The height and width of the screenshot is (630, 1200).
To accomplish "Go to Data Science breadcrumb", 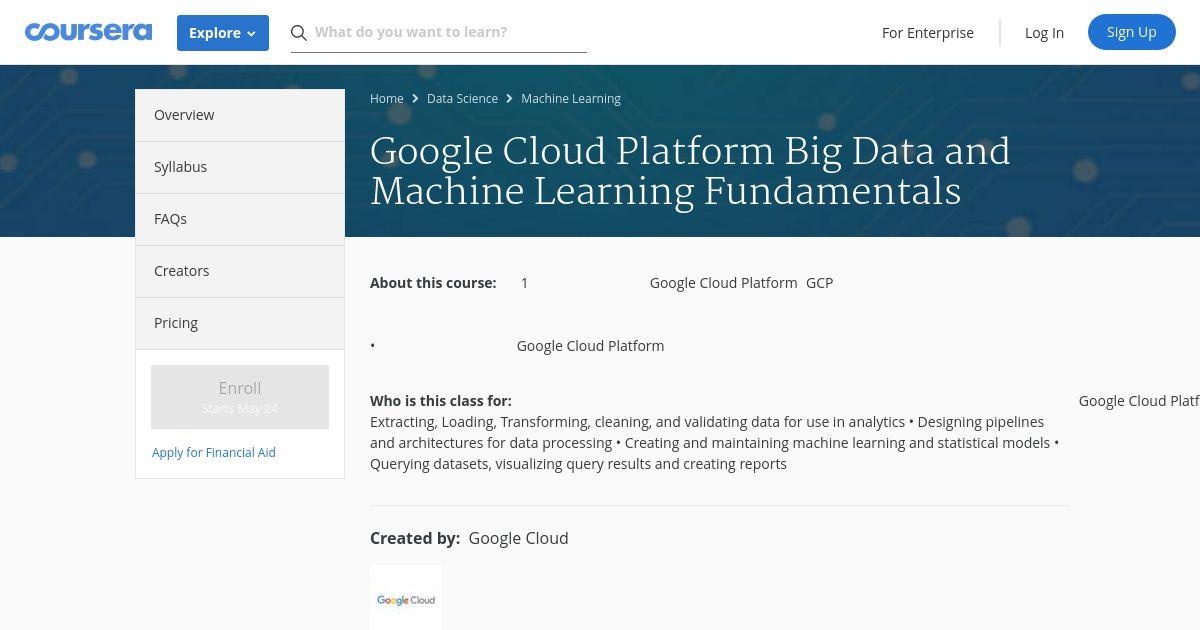I will 462,98.
